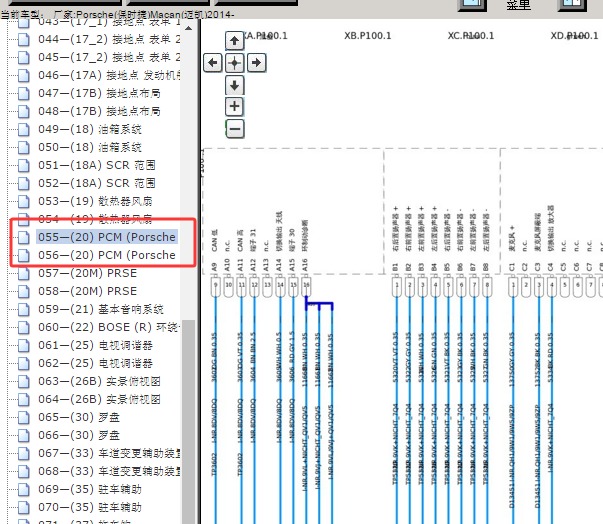This screenshot has height=524, width=603.
Task: Click connector label XD.P100.1
Action: click(x=574, y=36)
